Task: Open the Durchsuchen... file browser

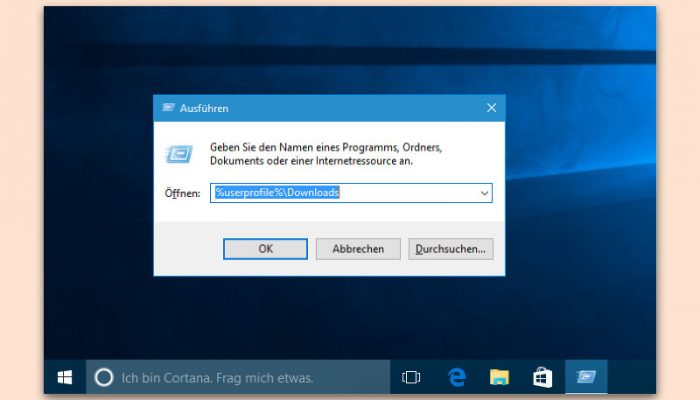Action: tap(450, 249)
